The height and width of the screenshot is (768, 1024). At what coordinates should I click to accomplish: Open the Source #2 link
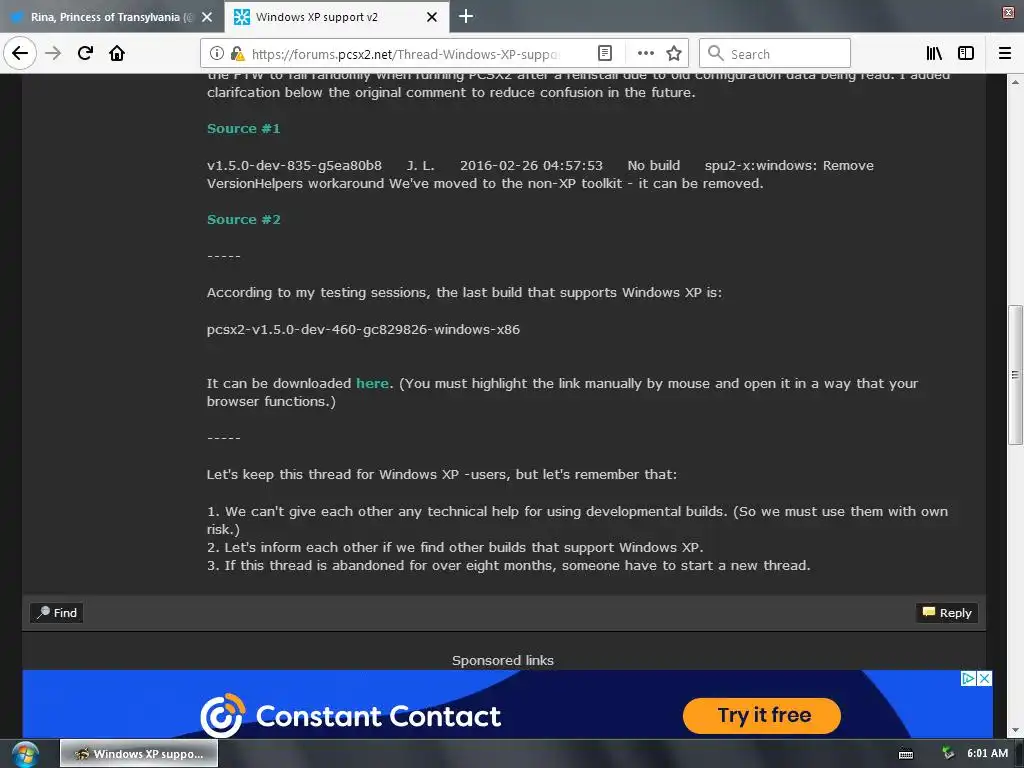coord(244,219)
